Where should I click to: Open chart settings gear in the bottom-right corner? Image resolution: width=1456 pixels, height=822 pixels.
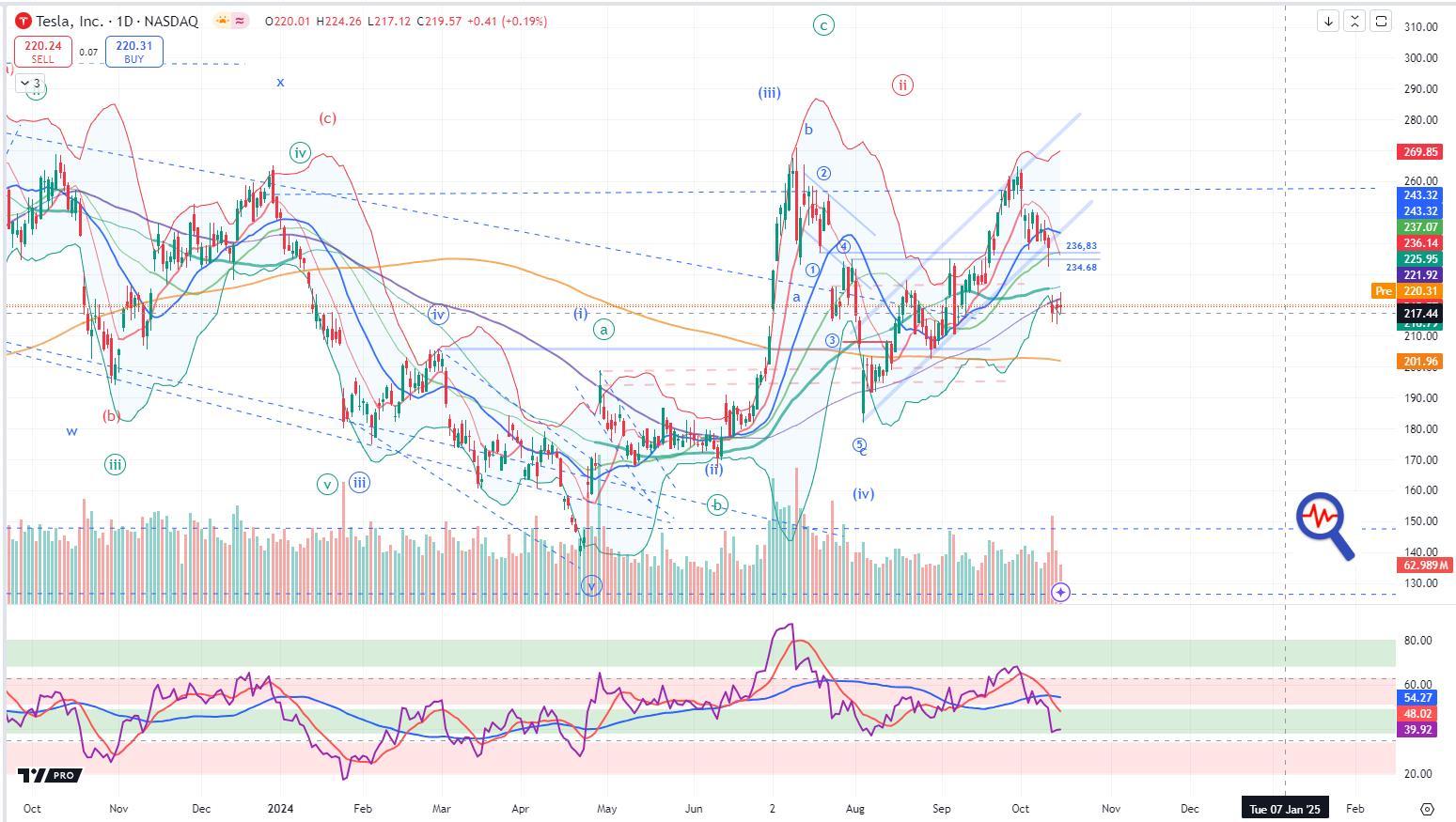pyautogui.click(x=1427, y=808)
